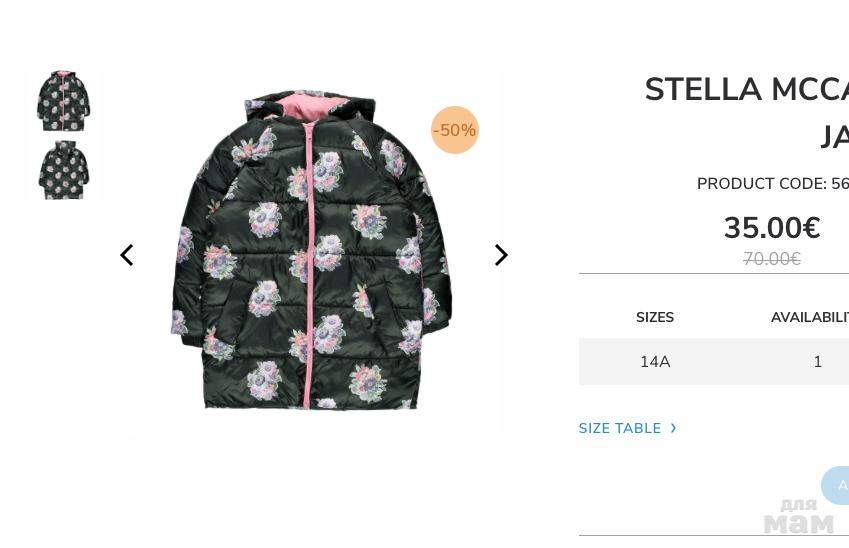Select the front view jacket thumbnail
The width and height of the screenshot is (849, 548).
pyautogui.click(x=63, y=101)
